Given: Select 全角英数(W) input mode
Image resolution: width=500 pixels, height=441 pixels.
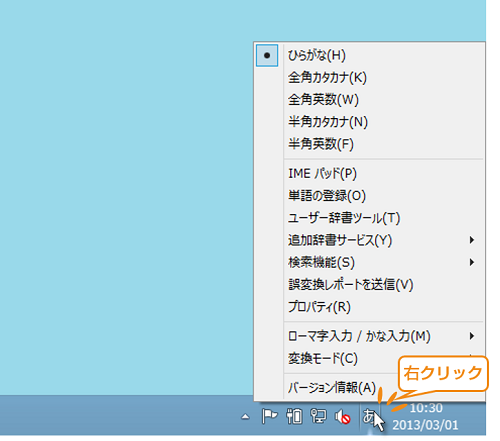Looking at the screenshot, I should 369,100.
